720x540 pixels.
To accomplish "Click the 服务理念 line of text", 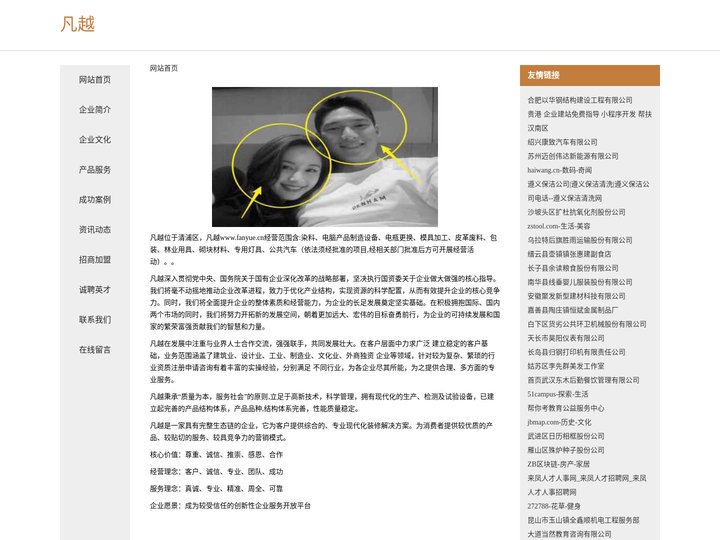I will point(216,489).
